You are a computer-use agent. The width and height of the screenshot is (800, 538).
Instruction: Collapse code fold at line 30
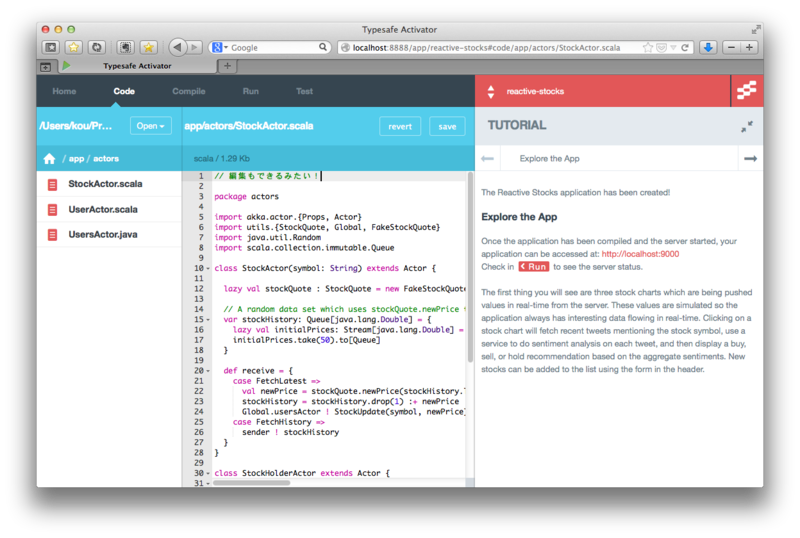208,473
